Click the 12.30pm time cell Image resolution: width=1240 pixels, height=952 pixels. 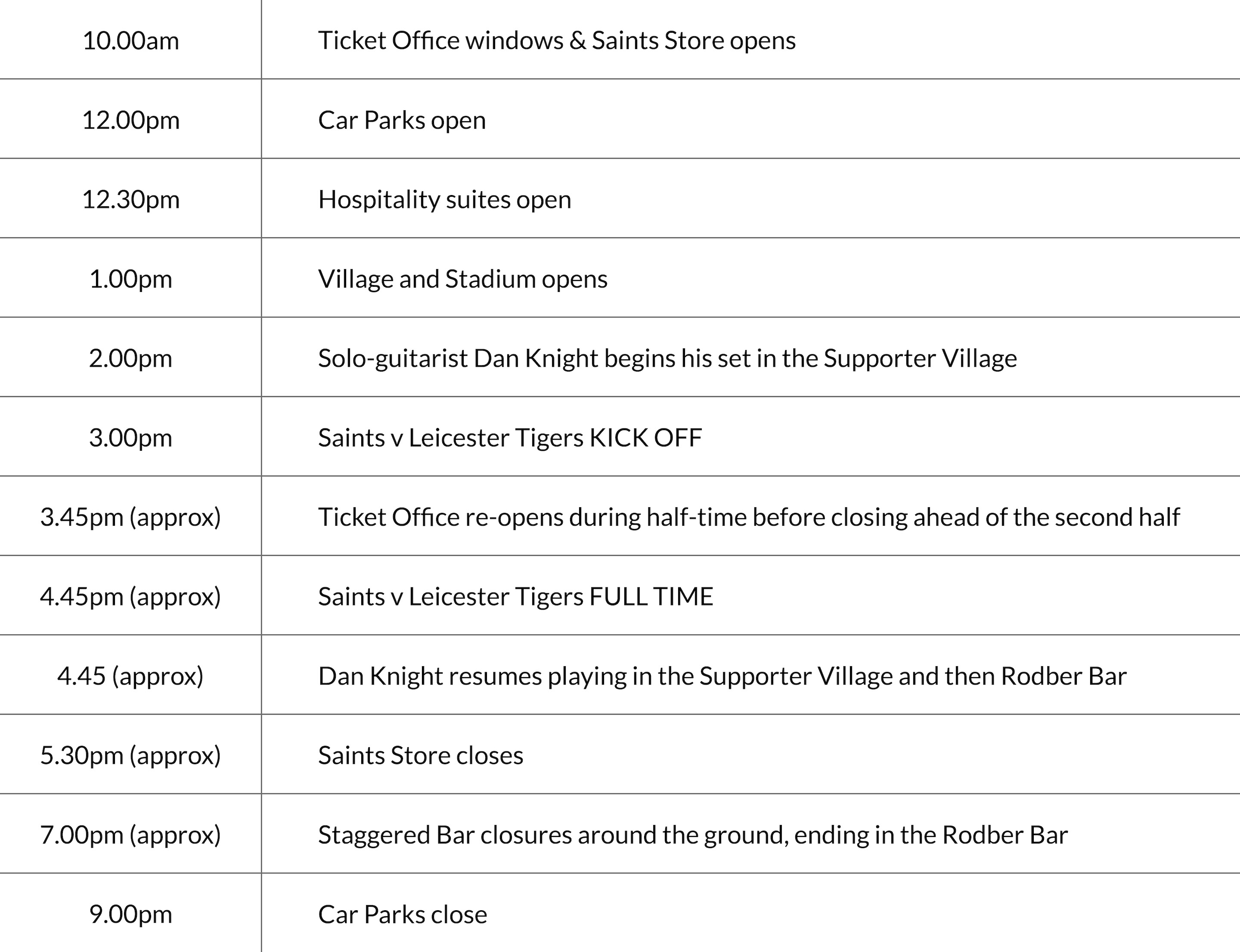130,199
